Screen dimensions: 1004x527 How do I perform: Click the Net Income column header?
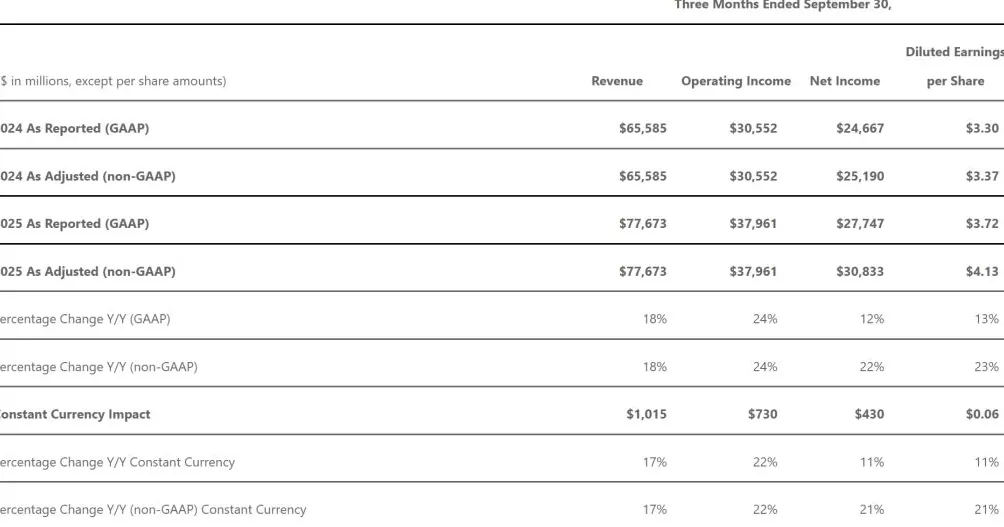pyautogui.click(x=844, y=81)
